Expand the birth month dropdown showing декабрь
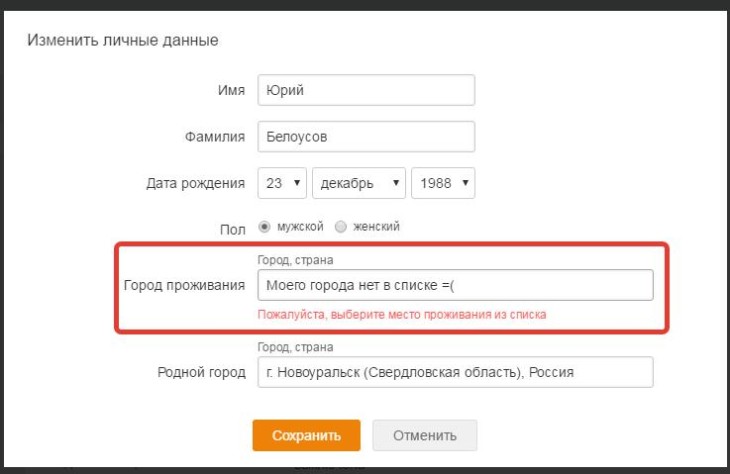Image resolution: width=730 pixels, height=474 pixels. 359,183
